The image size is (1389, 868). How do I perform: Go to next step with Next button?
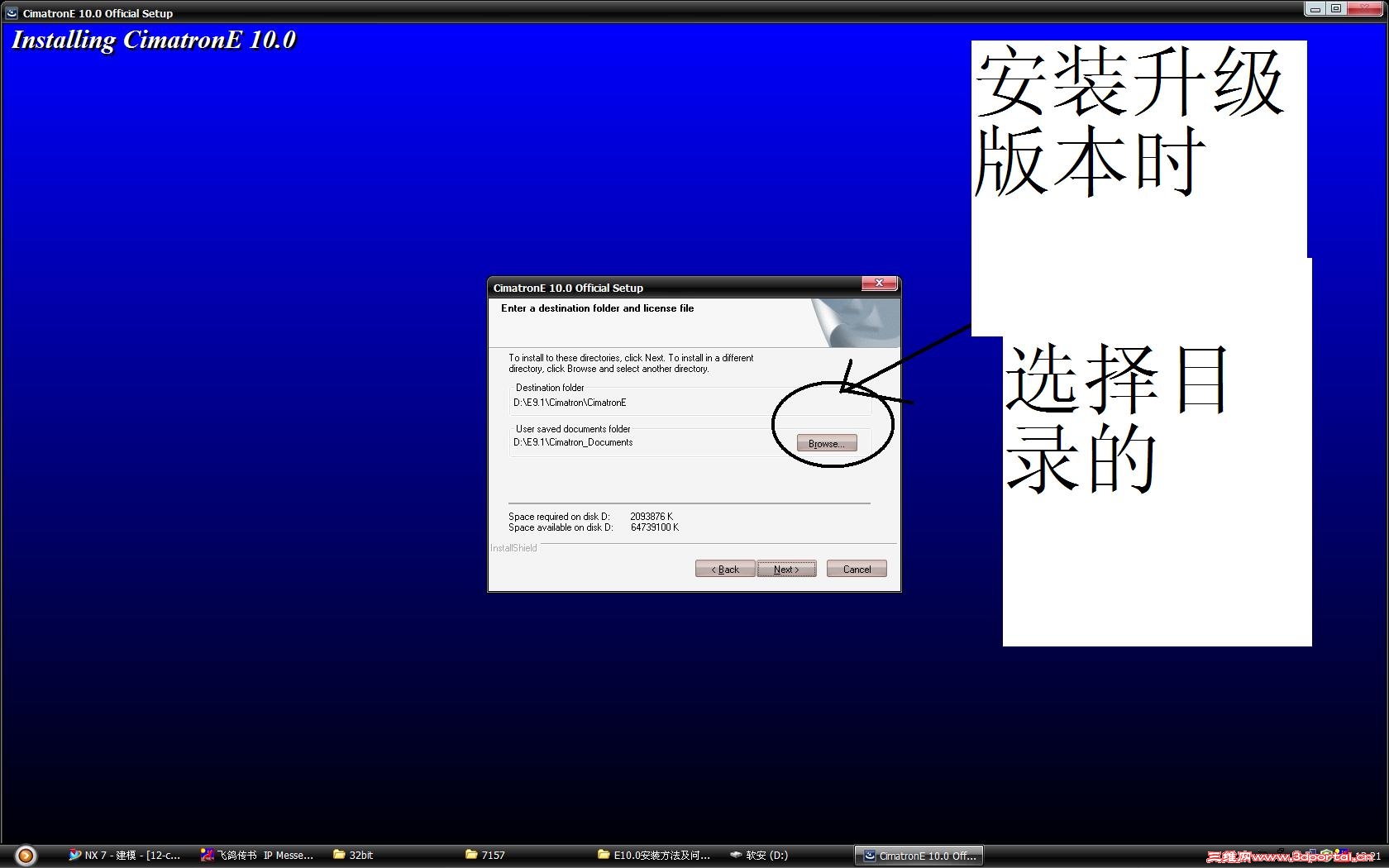[786, 569]
